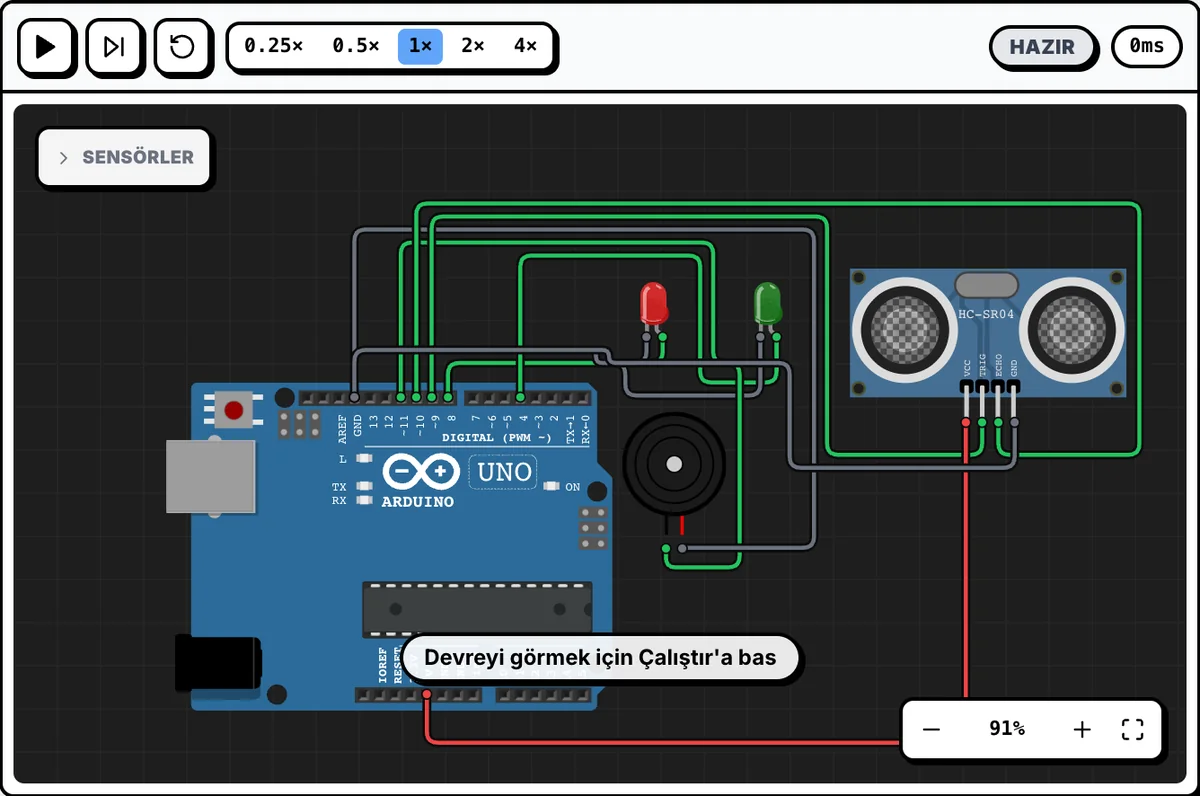Zoom in with the plus button
Viewport: 1200px width, 796px height.
click(x=1081, y=729)
